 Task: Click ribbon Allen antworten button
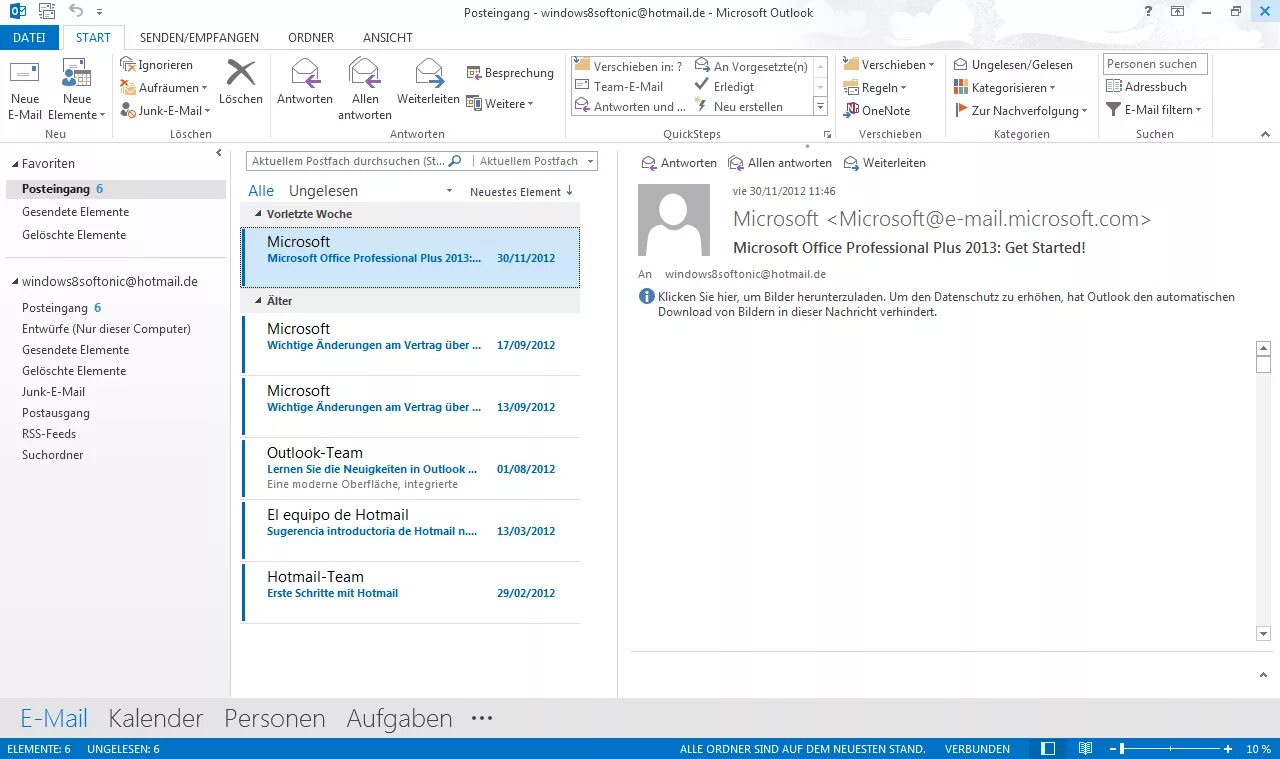point(365,89)
